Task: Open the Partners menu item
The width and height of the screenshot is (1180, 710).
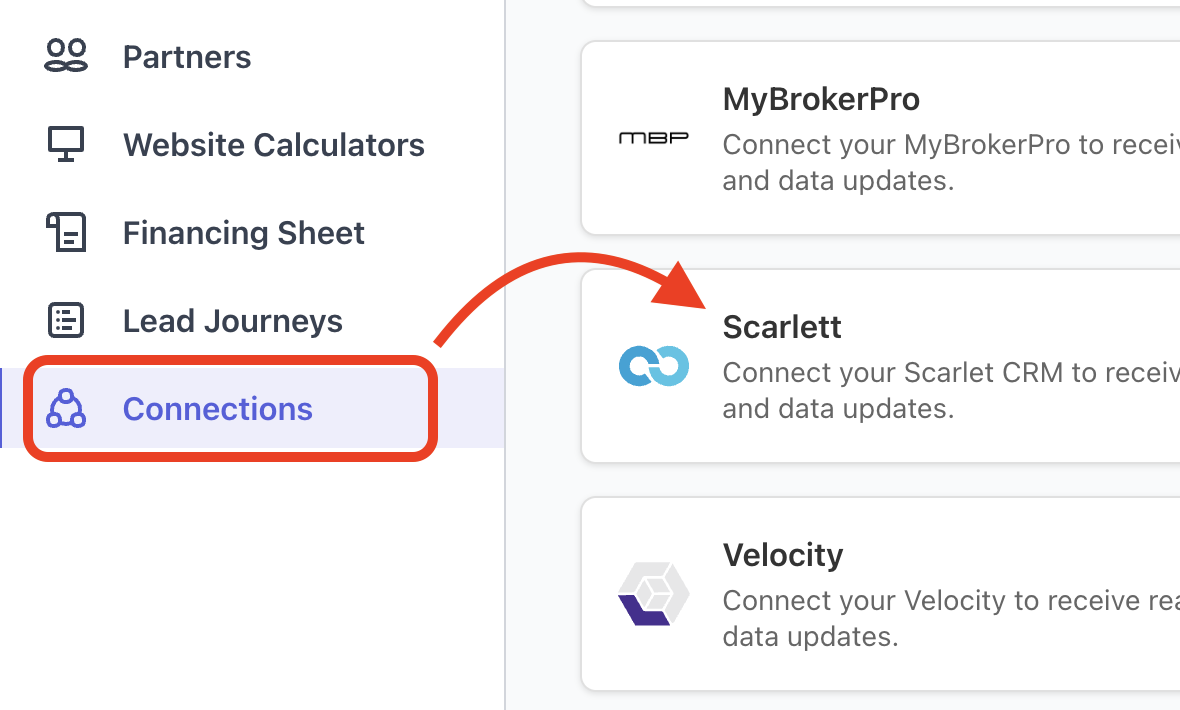Action: [187, 57]
